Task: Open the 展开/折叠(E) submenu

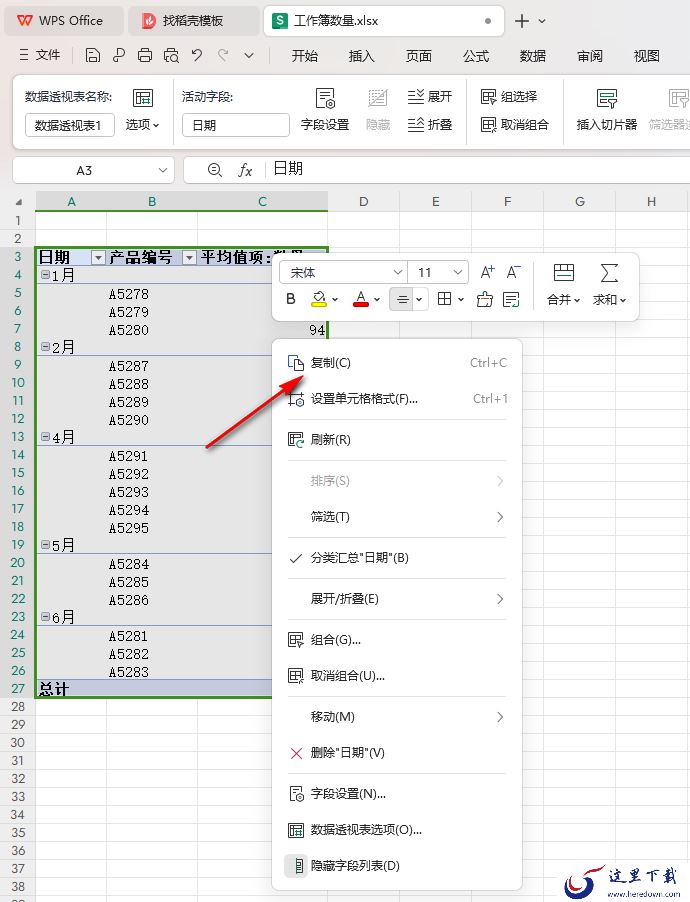Action: click(x=397, y=599)
